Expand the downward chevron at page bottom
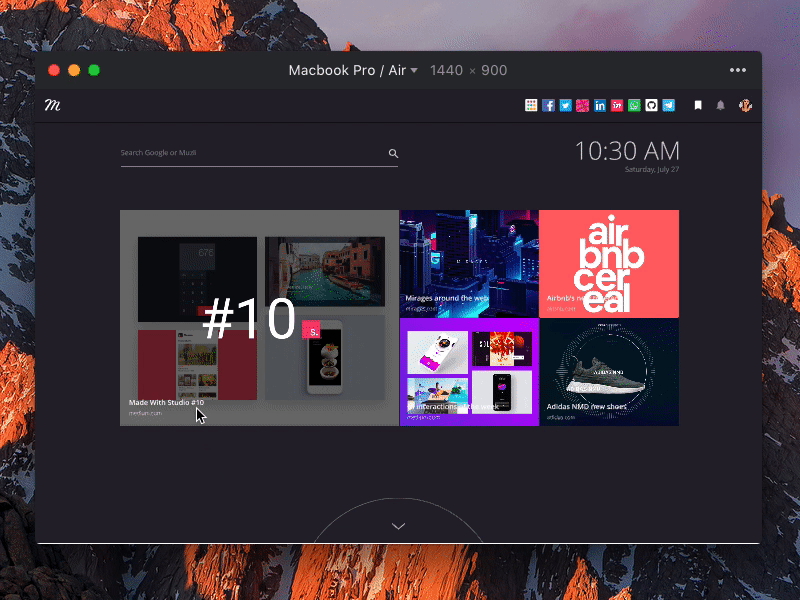This screenshot has width=800, height=600. click(x=398, y=525)
